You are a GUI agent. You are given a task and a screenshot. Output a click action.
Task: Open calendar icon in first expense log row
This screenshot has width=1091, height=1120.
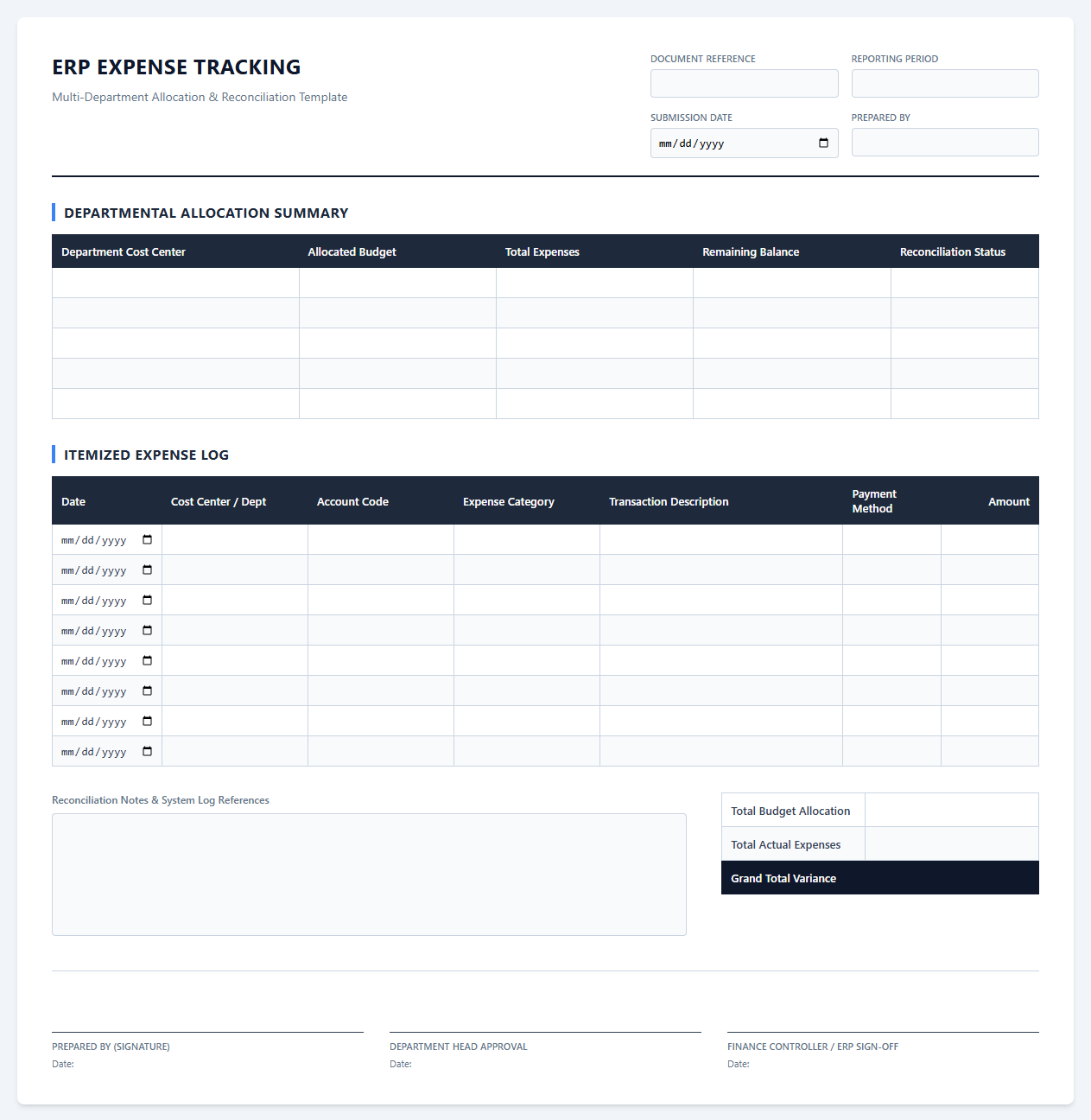click(x=147, y=540)
